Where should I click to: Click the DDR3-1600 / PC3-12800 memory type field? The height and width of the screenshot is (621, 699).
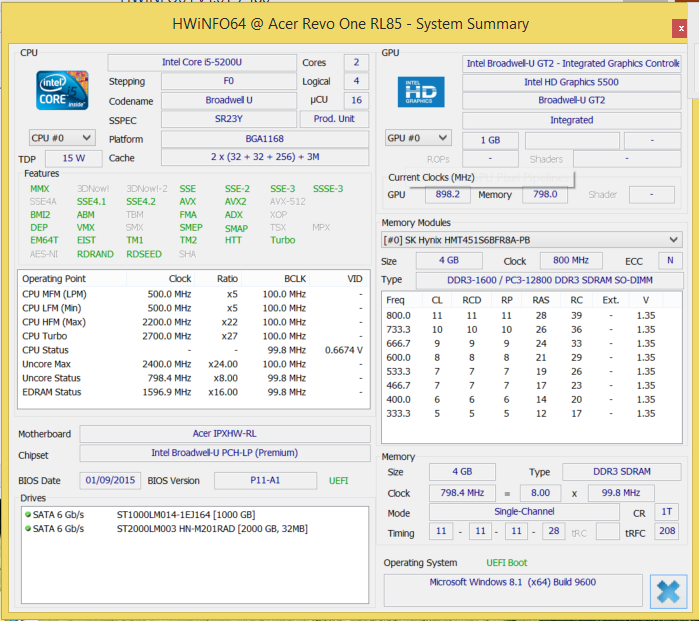pos(550,280)
